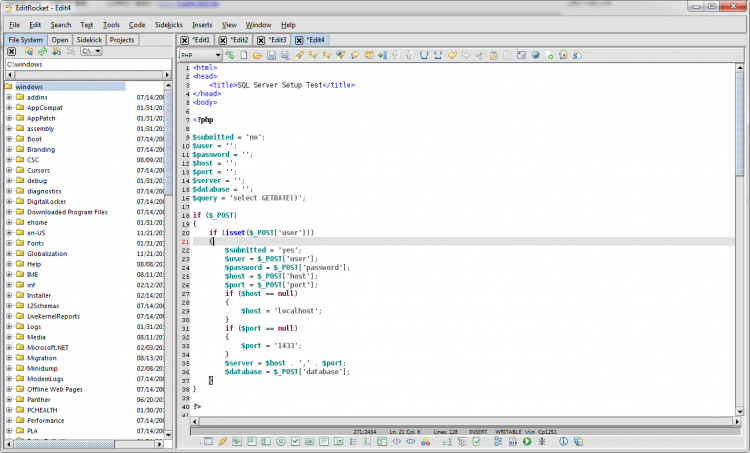
Task: Toggle WRITABLE state in the status bar
Action: [x=508, y=432]
